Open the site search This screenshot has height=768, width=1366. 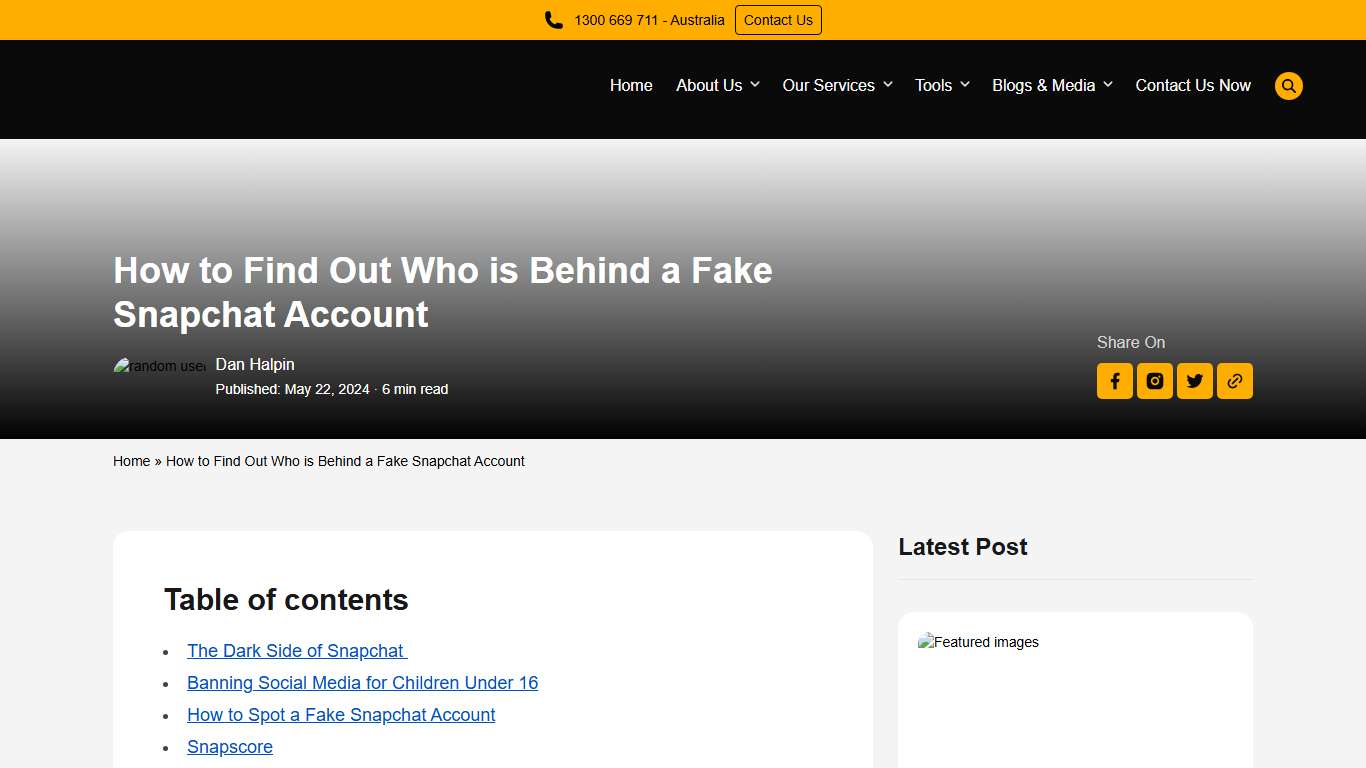[x=1288, y=86]
